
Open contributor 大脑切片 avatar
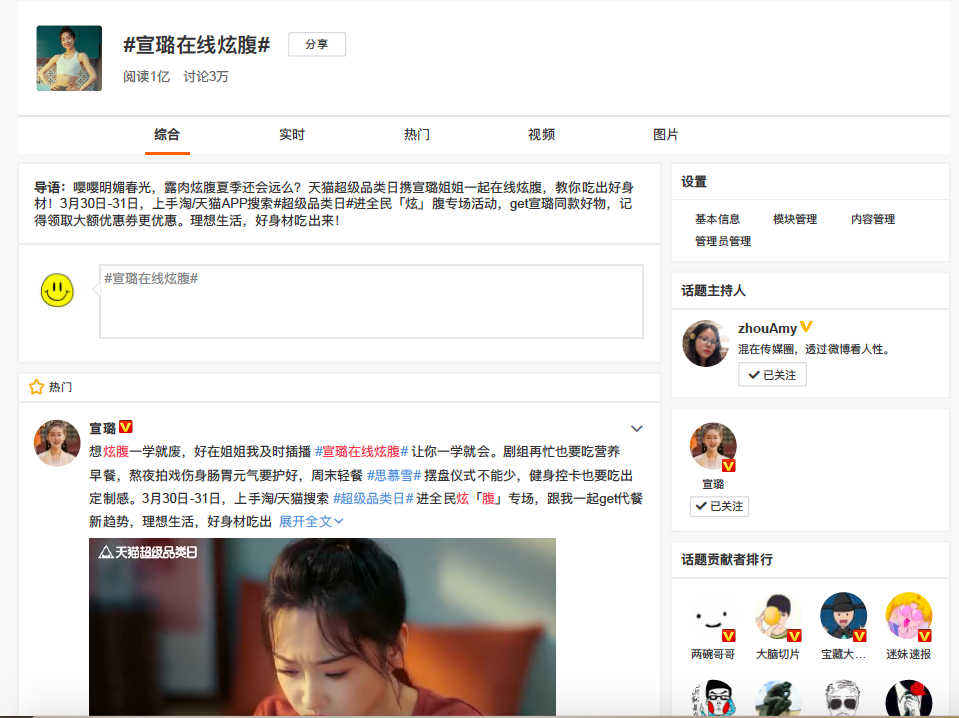778,616
